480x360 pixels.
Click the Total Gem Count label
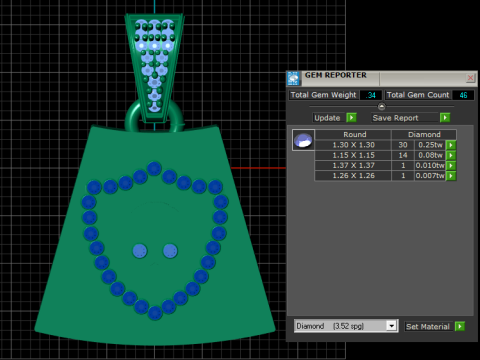click(418, 95)
